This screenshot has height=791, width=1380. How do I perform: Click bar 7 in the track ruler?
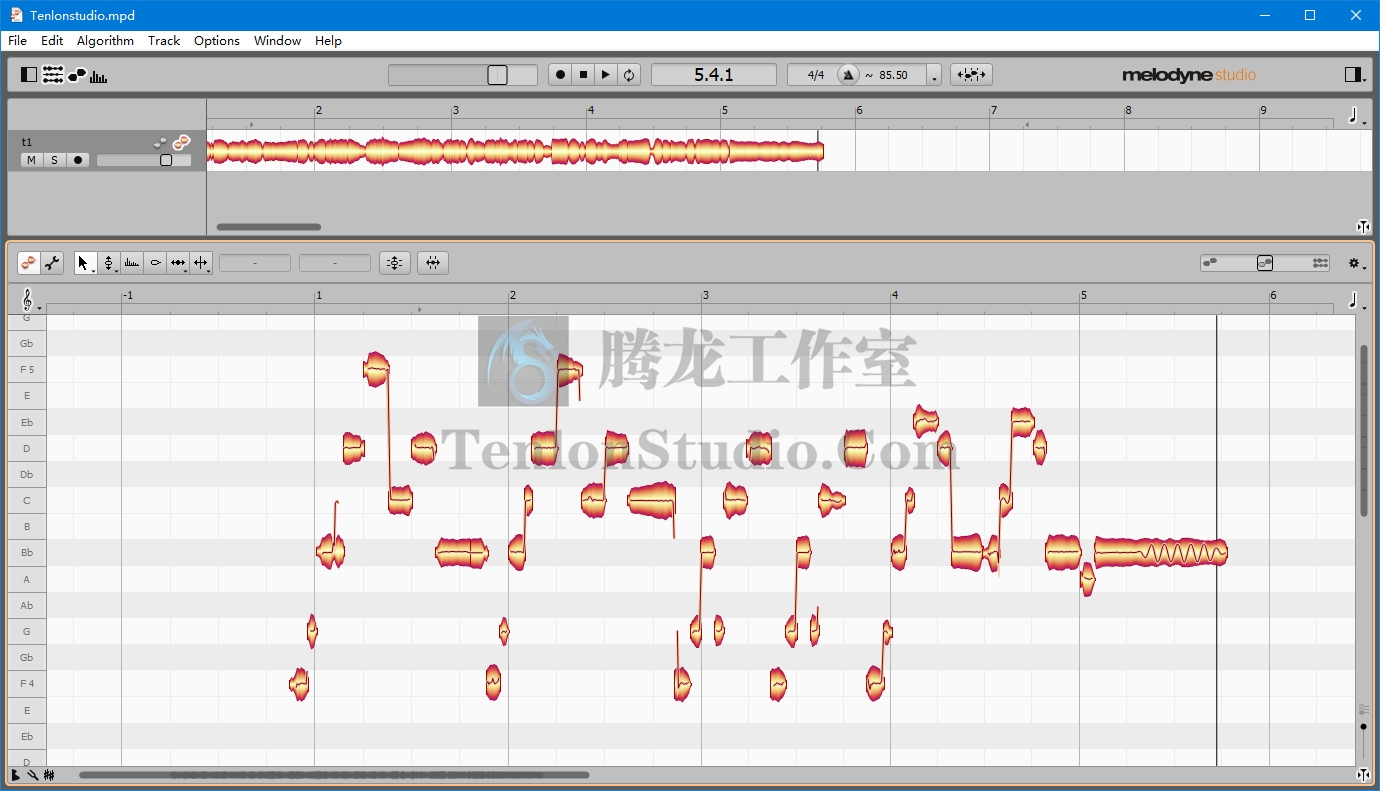[994, 110]
